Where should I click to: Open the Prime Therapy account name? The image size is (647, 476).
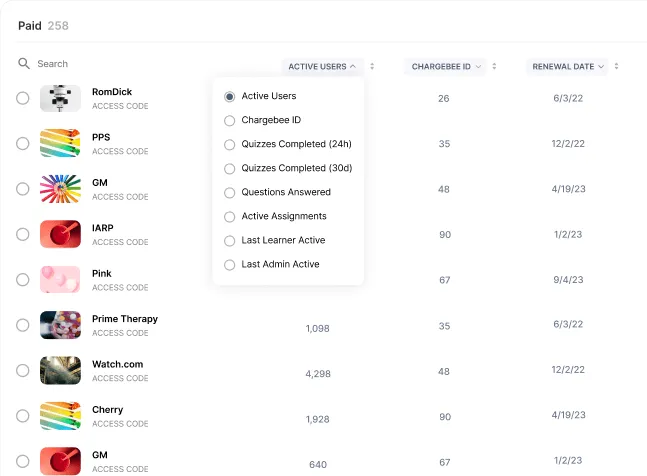pyautogui.click(x=125, y=319)
